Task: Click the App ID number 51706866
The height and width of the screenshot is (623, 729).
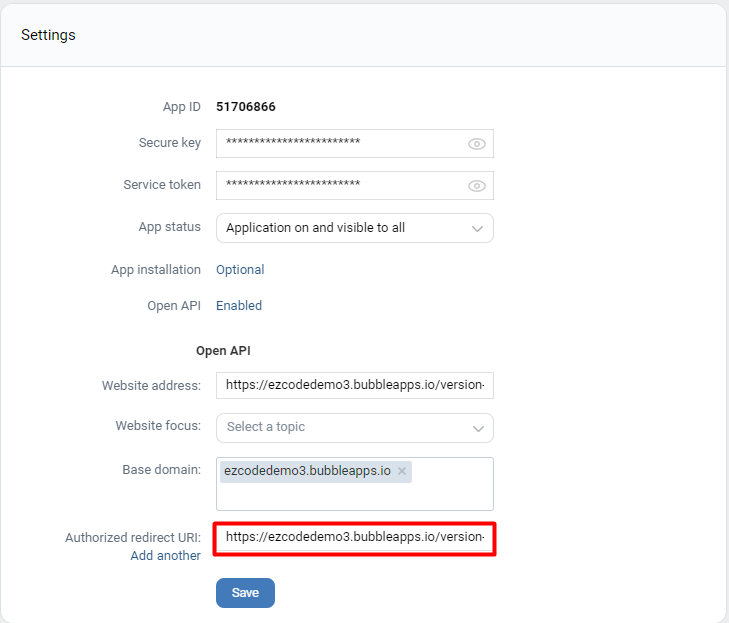Action: tap(246, 107)
